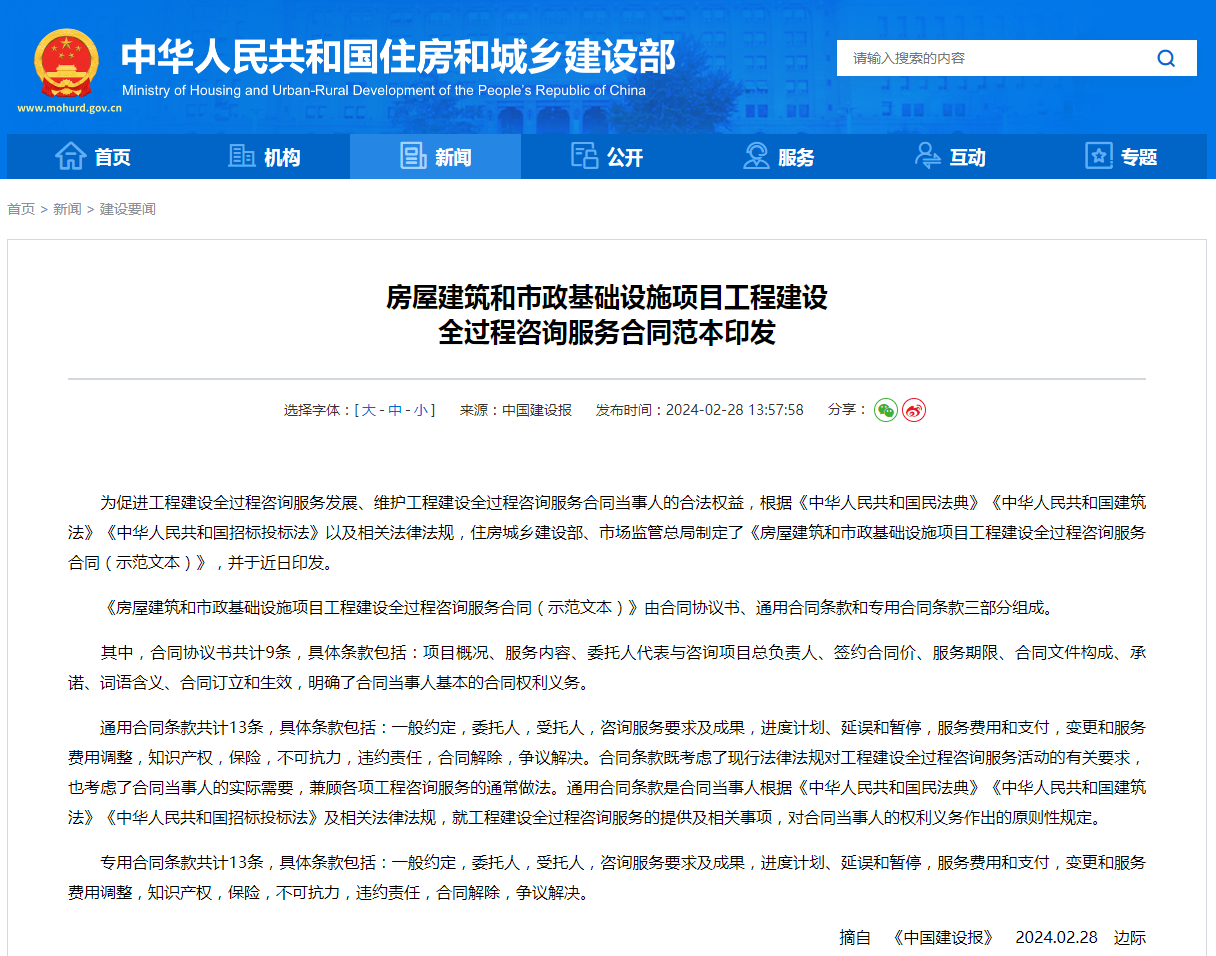Open the 机构 navigation menu item
The height and width of the screenshot is (956, 1216).
pyautogui.click(x=282, y=157)
